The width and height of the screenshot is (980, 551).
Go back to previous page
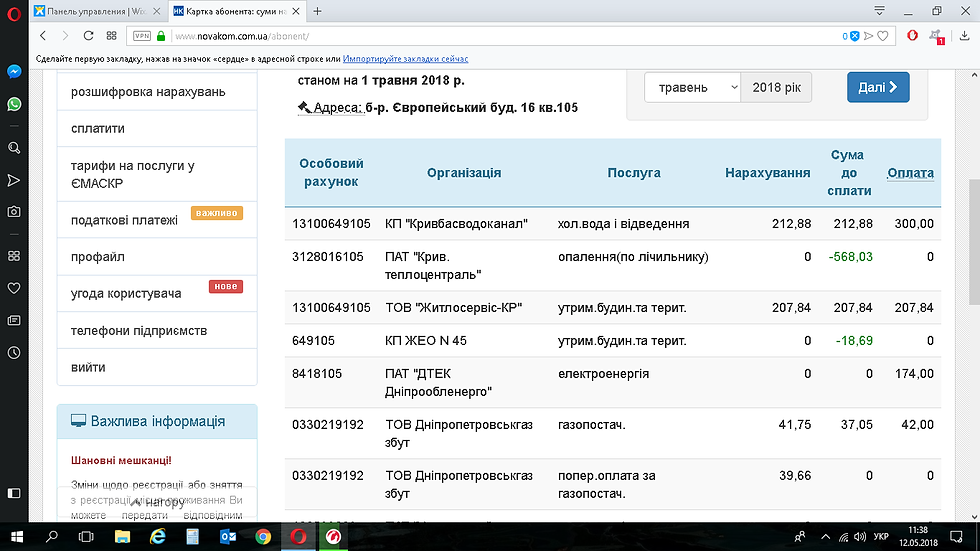click(x=42, y=36)
